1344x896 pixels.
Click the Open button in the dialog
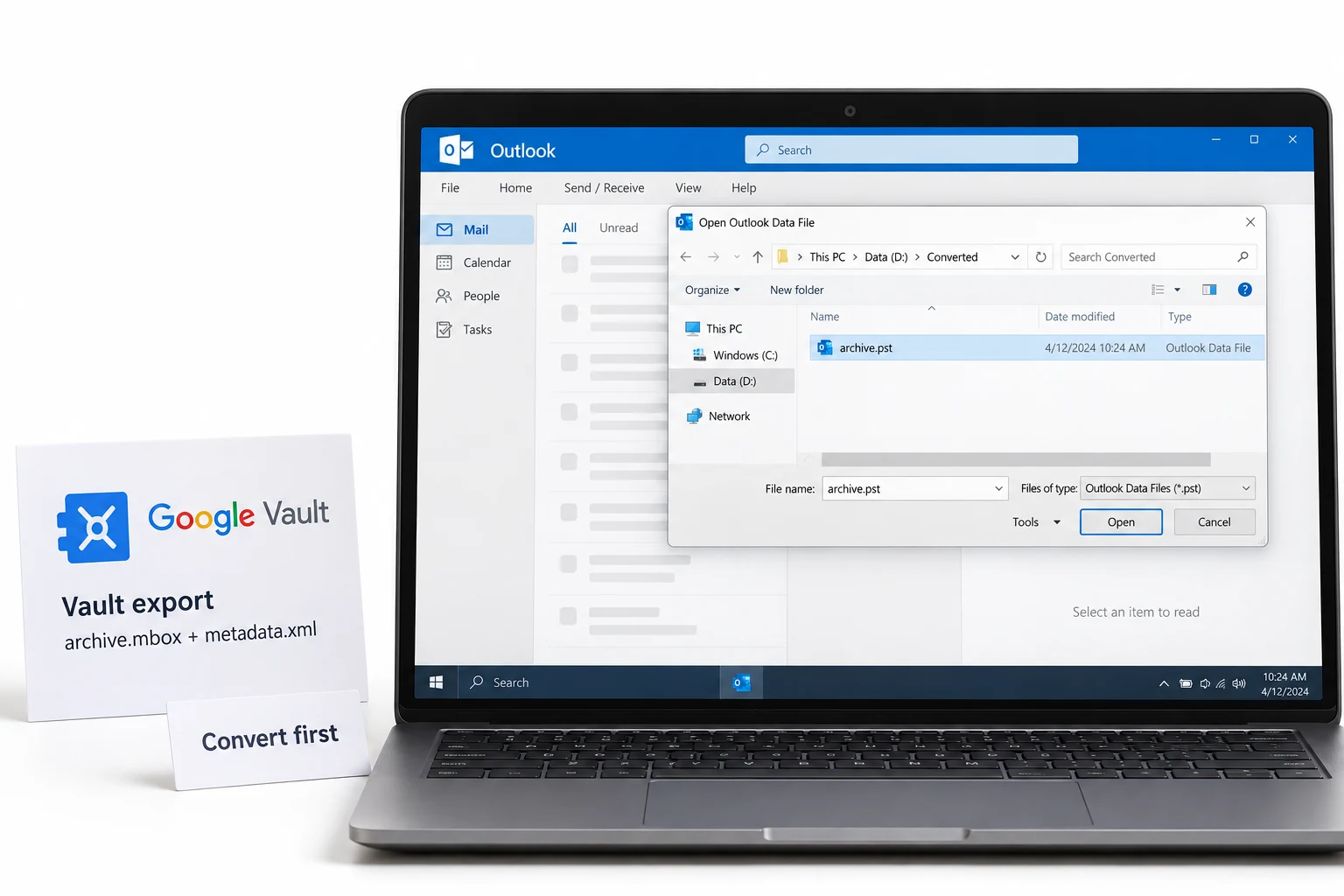point(1121,522)
